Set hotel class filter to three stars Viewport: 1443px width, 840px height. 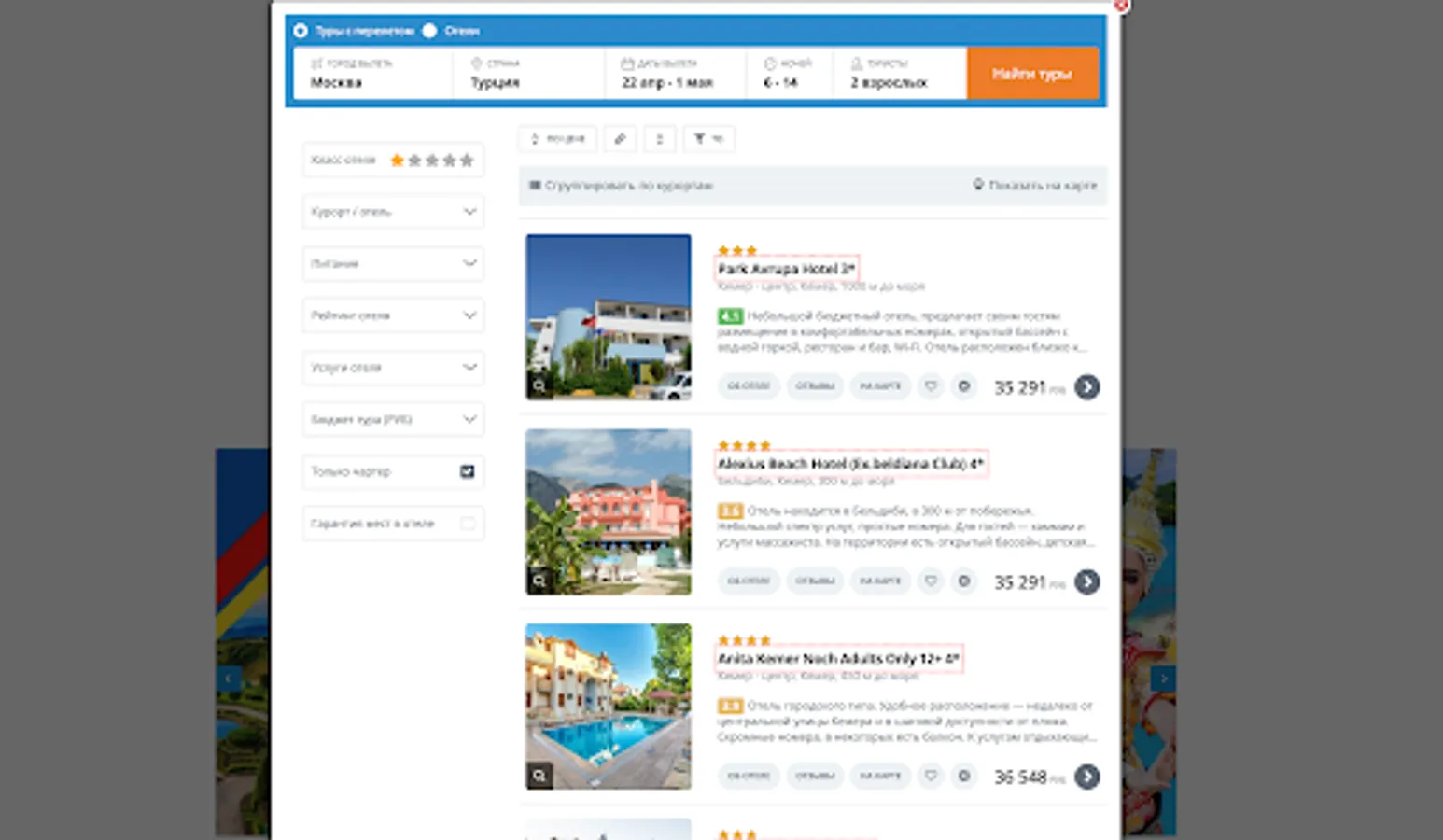pos(432,161)
